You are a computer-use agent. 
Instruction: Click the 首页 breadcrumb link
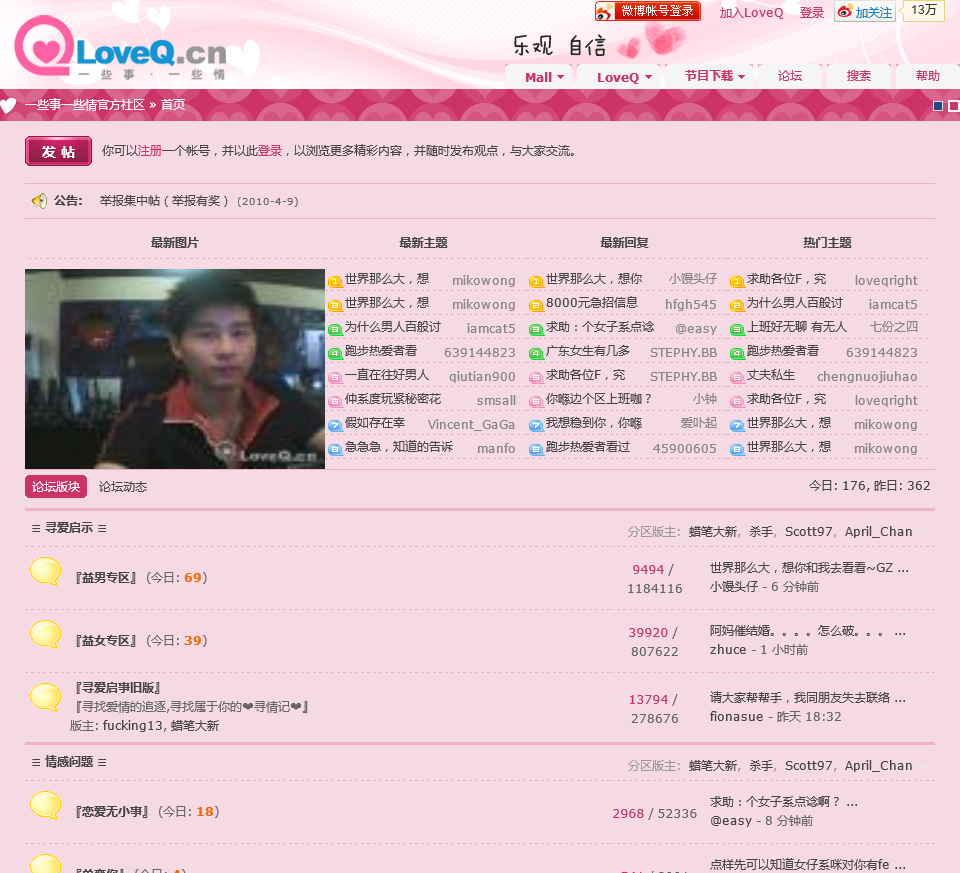click(173, 105)
